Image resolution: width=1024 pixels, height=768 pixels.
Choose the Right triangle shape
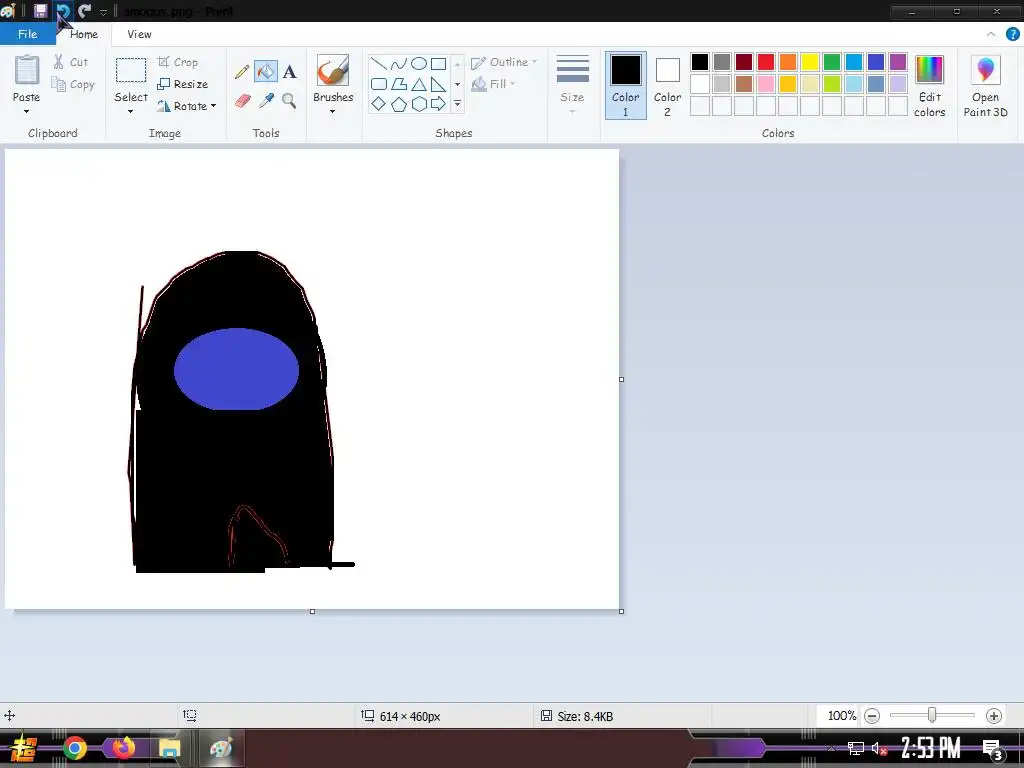[438, 84]
